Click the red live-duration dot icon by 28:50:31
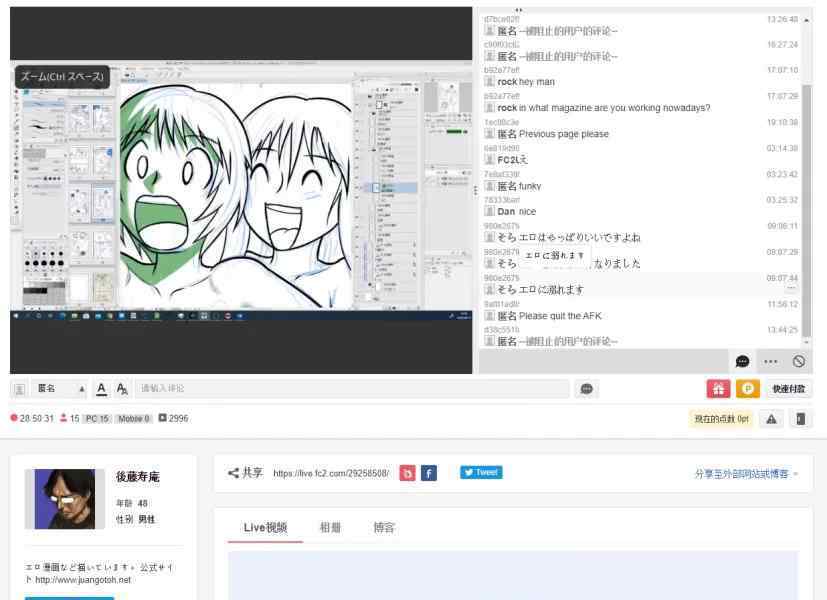This screenshot has height=600, width=827. 14,418
